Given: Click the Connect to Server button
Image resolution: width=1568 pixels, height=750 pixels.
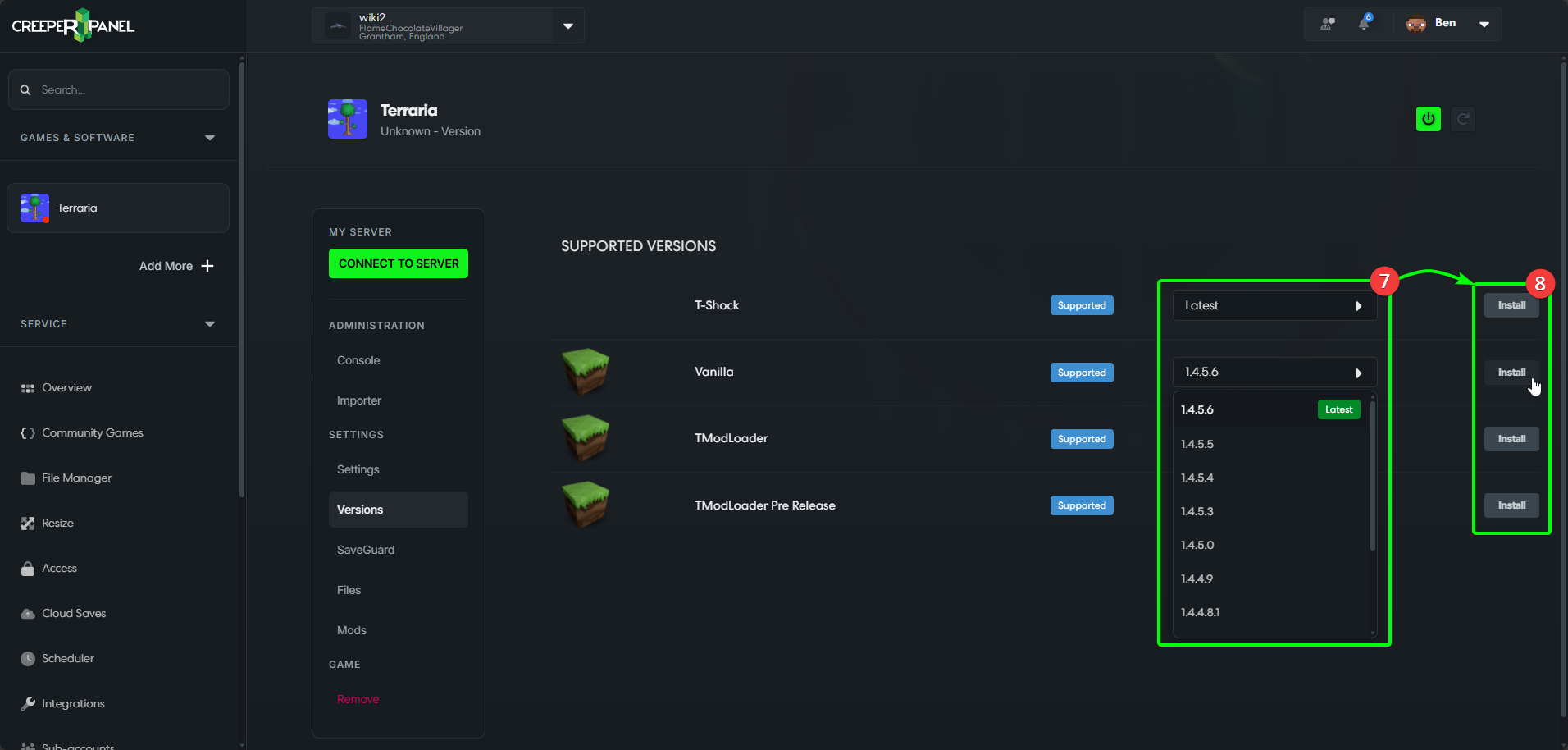Looking at the screenshot, I should (399, 263).
